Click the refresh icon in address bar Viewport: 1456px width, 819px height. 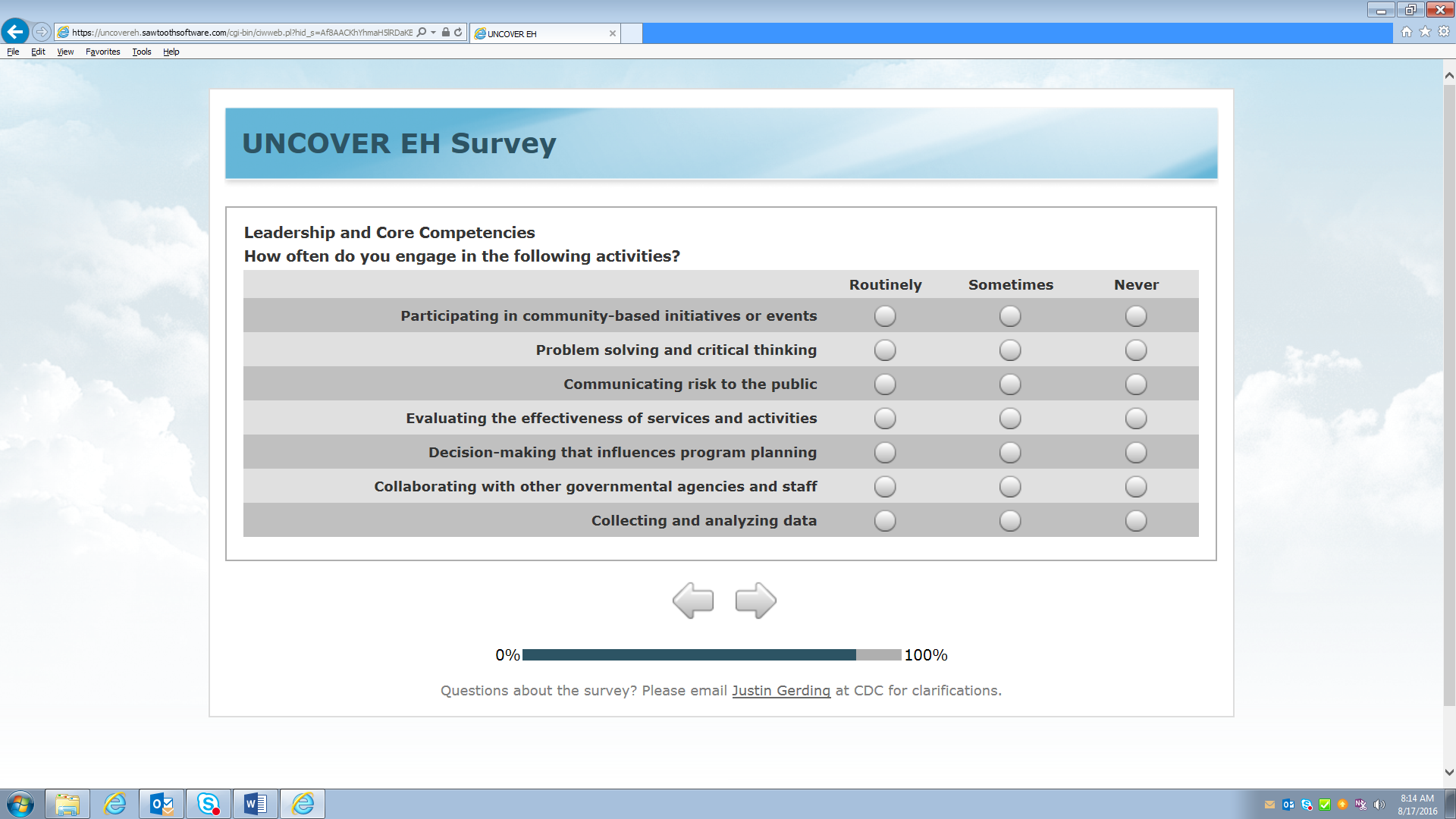tap(458, 33)
